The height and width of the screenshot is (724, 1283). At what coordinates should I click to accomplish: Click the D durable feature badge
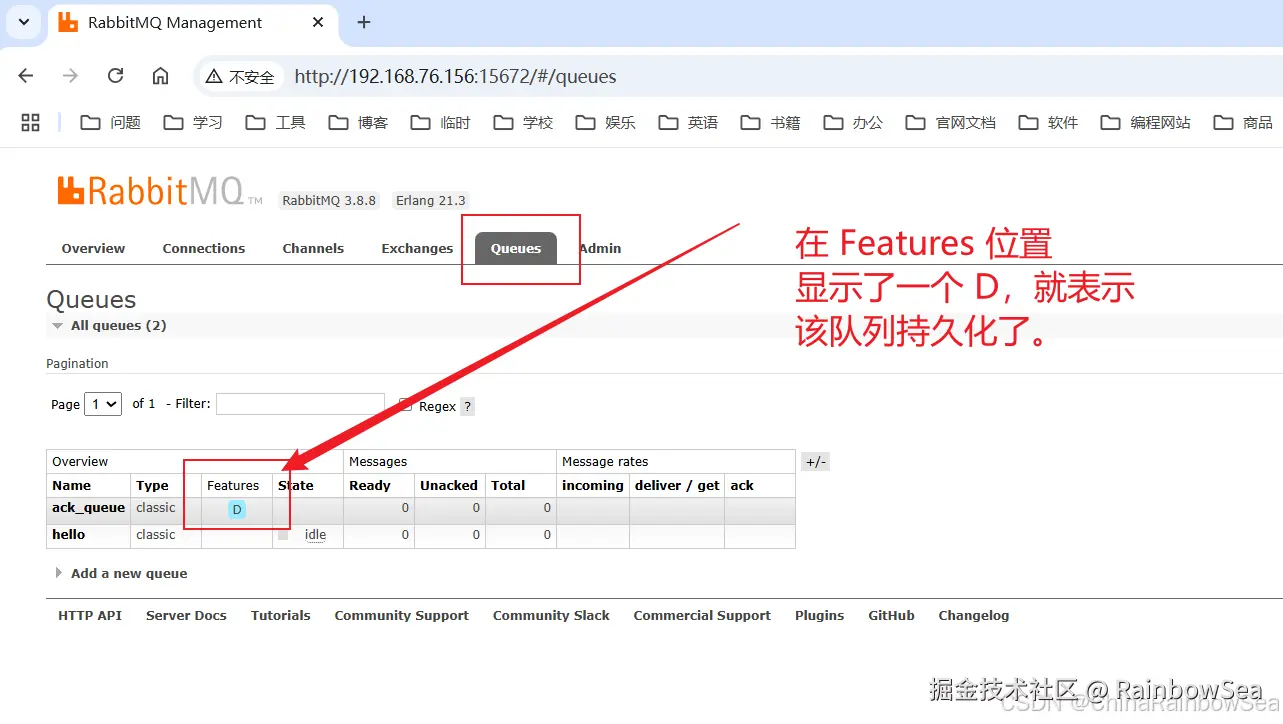[237, 510]
